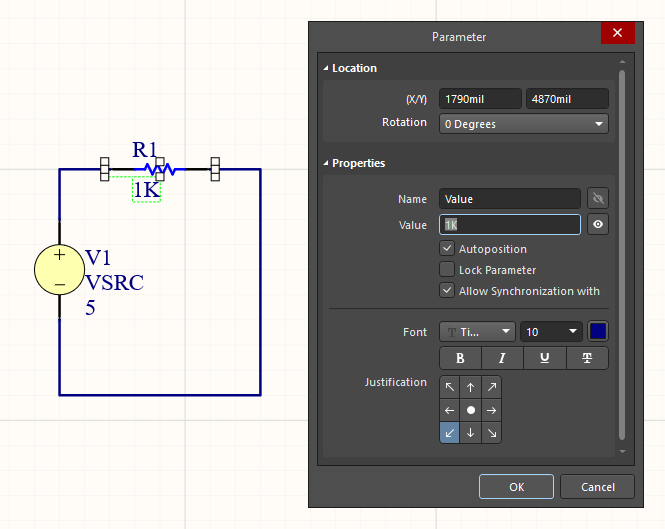Screen dimensions: 665x529
Task: Collapse the Location section
Action: tap(326, 68)
